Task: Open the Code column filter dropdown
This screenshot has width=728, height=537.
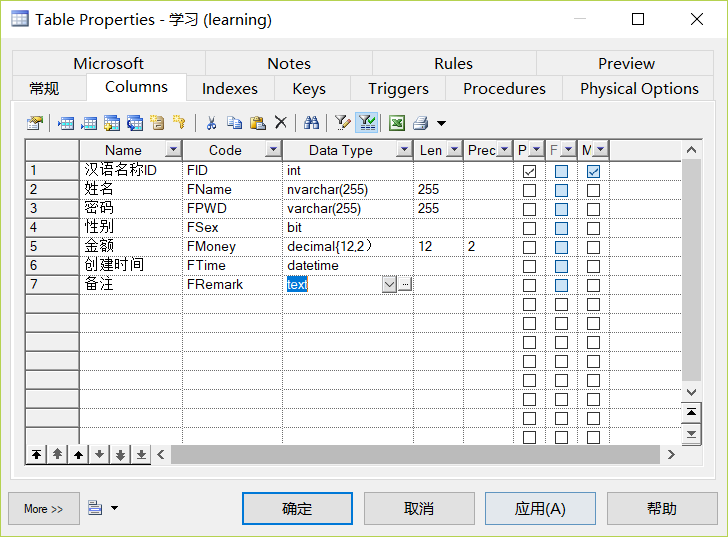Action: pyautogui.click(x=273, y=149)
